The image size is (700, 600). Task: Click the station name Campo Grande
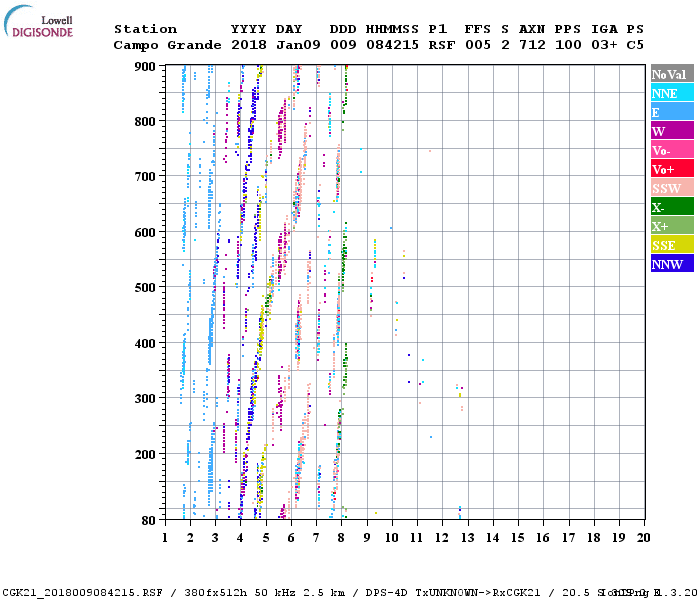tap(167, 45)
